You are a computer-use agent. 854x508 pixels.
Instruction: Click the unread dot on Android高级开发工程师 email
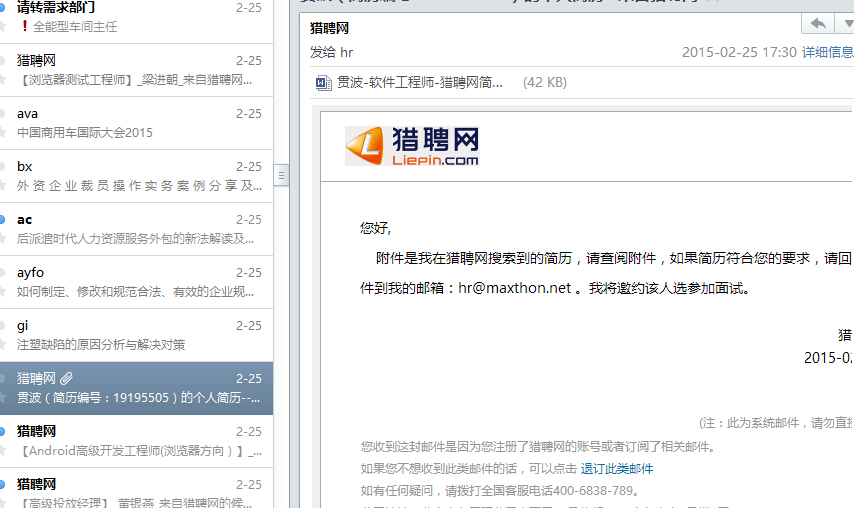coord(2,431)
